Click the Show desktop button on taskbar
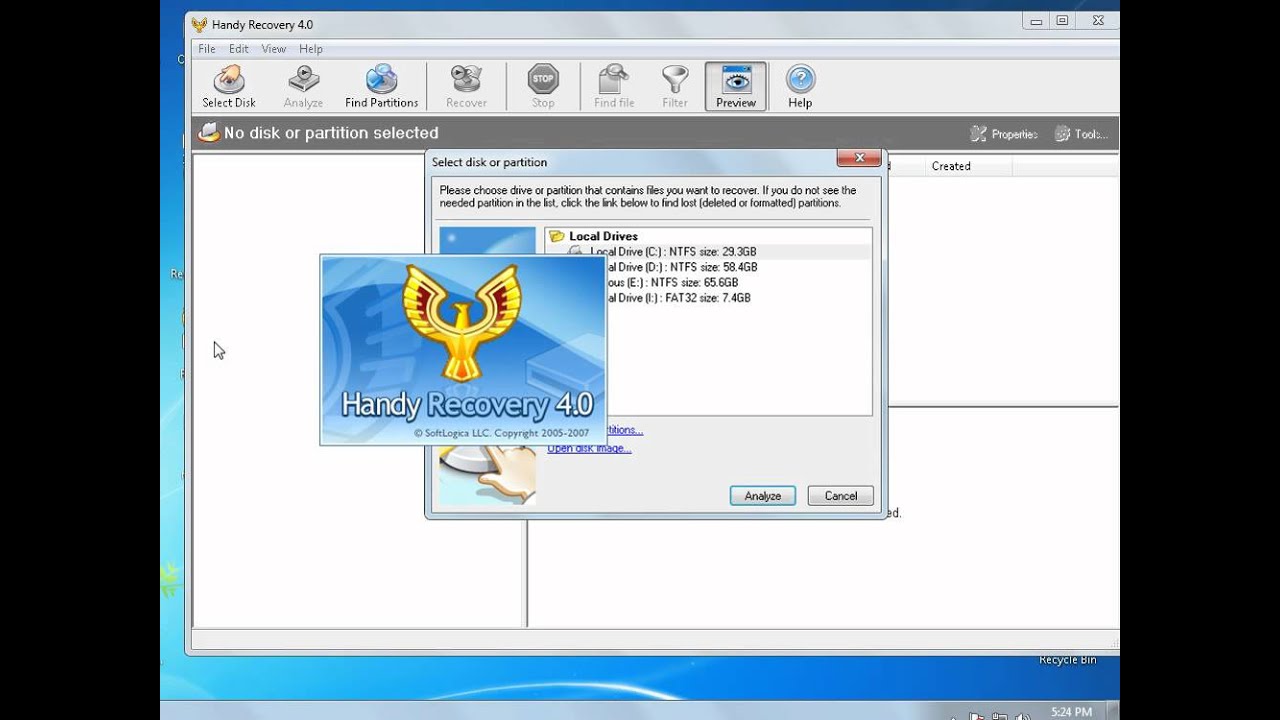This screenshot has width=1280, height=720. [1113, 712]
